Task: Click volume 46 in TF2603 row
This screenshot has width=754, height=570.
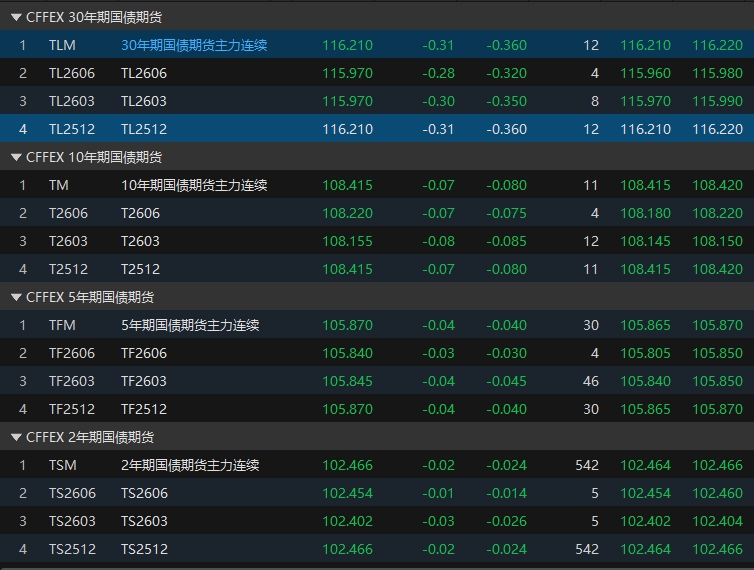Action: point(591,381)
